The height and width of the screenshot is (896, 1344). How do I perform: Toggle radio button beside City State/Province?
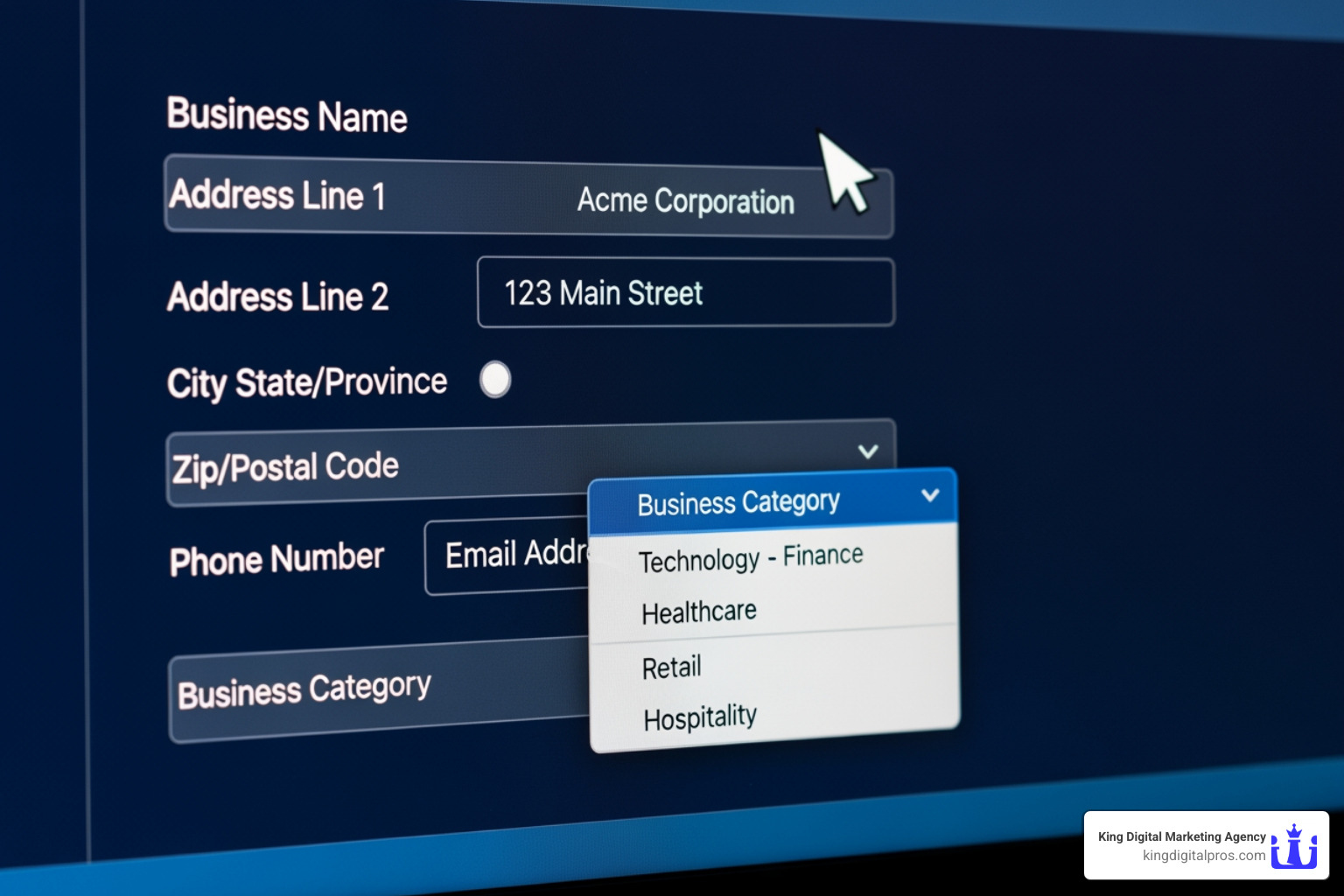tap(495, 380)
